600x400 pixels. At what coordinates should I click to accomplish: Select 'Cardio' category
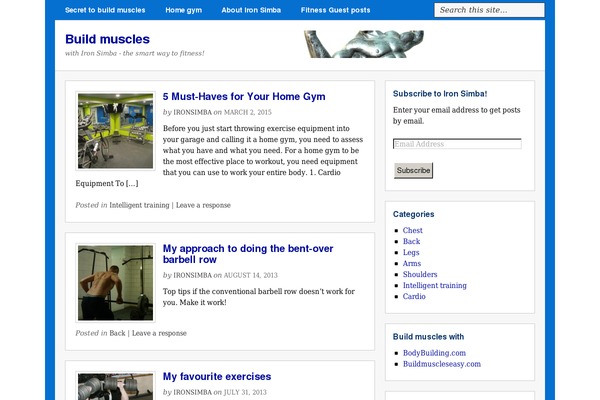click(x=414, y=297)
